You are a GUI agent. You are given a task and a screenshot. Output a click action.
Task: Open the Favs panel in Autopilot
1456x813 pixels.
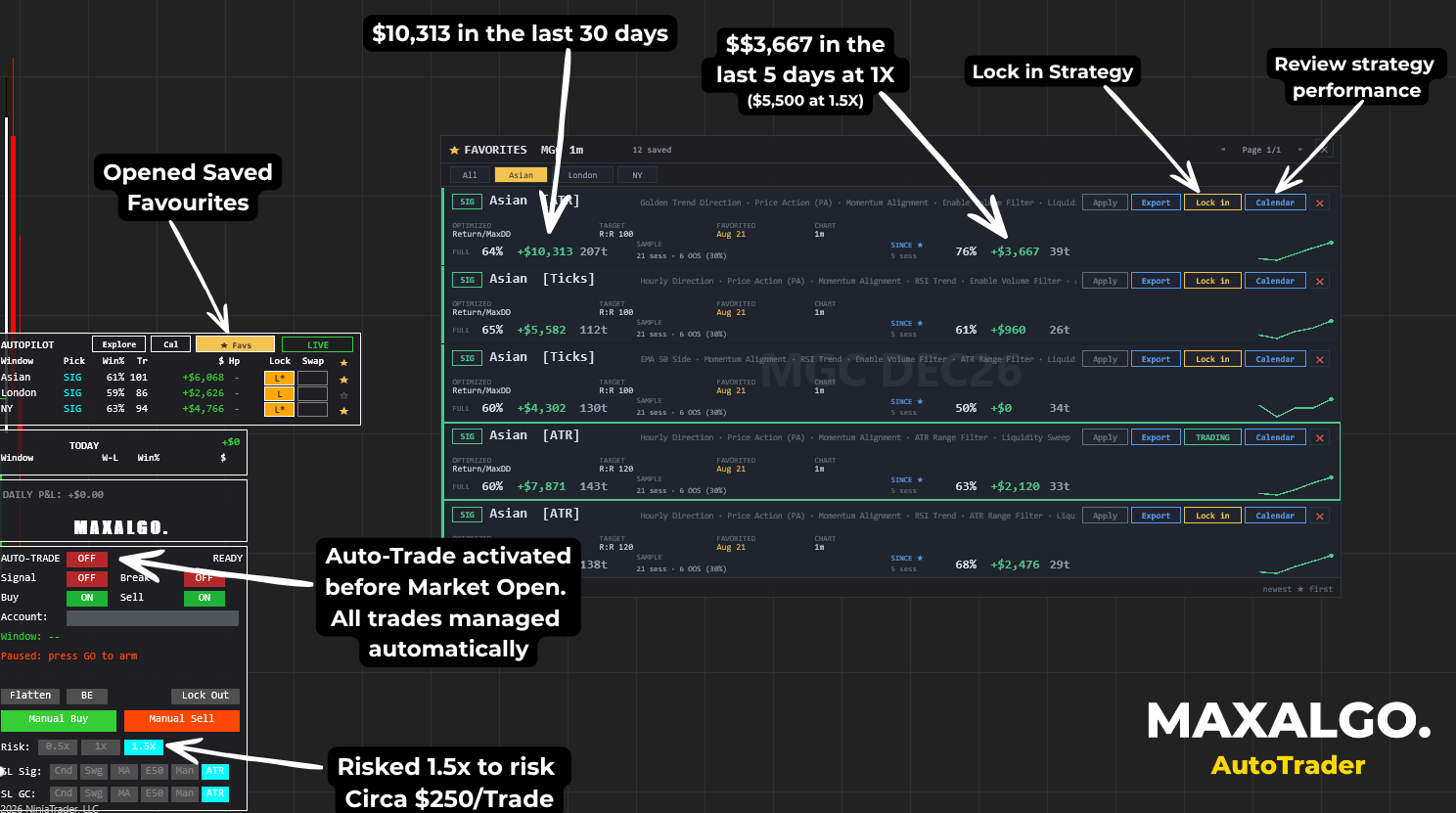coord(235,344)
